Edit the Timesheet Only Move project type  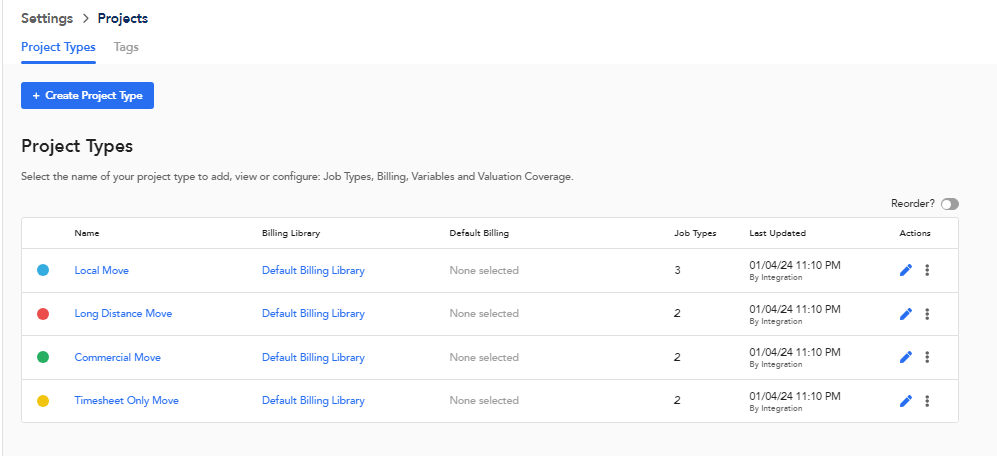click(906, 401)
